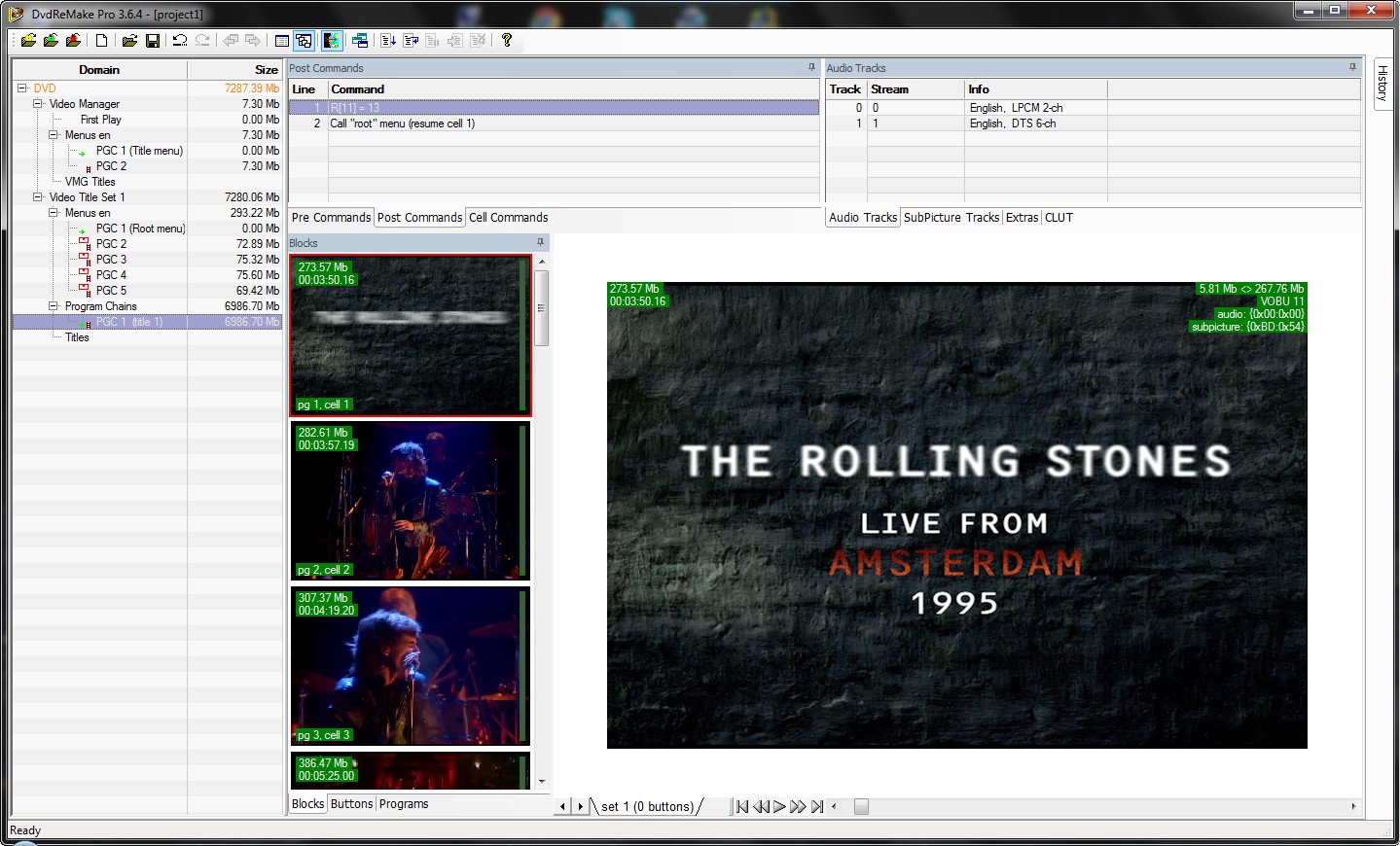Click the yellow import DVD folder icon
1400x846 pixels.
(x=28, y=40)
